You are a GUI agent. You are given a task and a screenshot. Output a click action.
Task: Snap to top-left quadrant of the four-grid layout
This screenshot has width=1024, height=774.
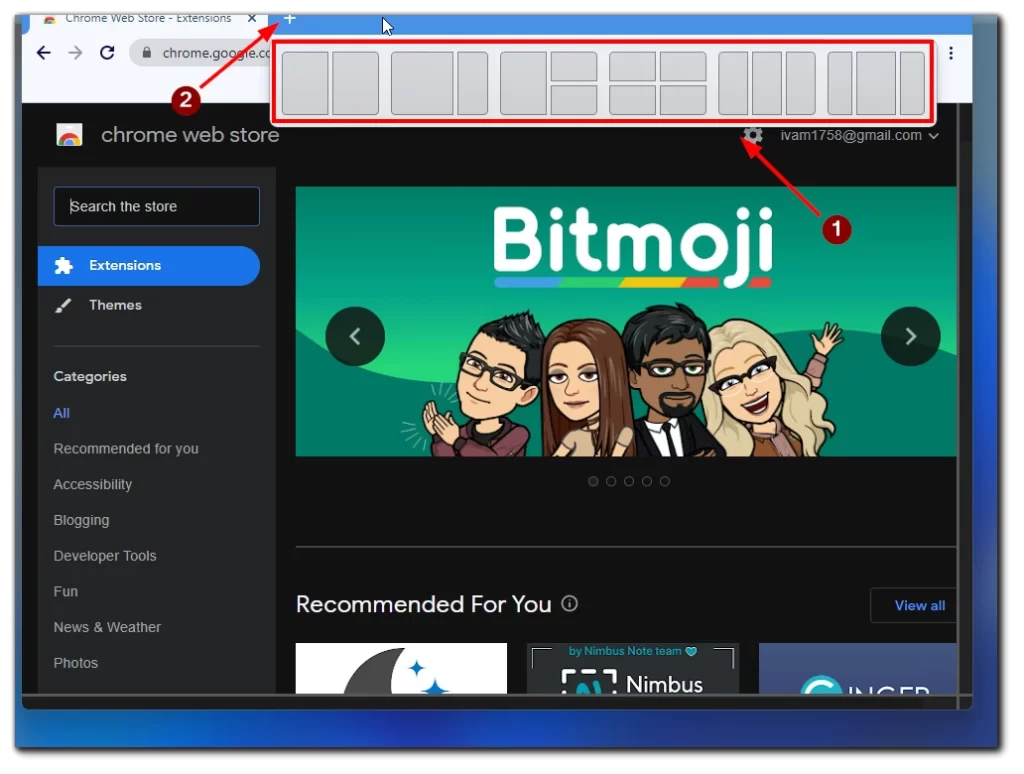(x=632, y=67)
